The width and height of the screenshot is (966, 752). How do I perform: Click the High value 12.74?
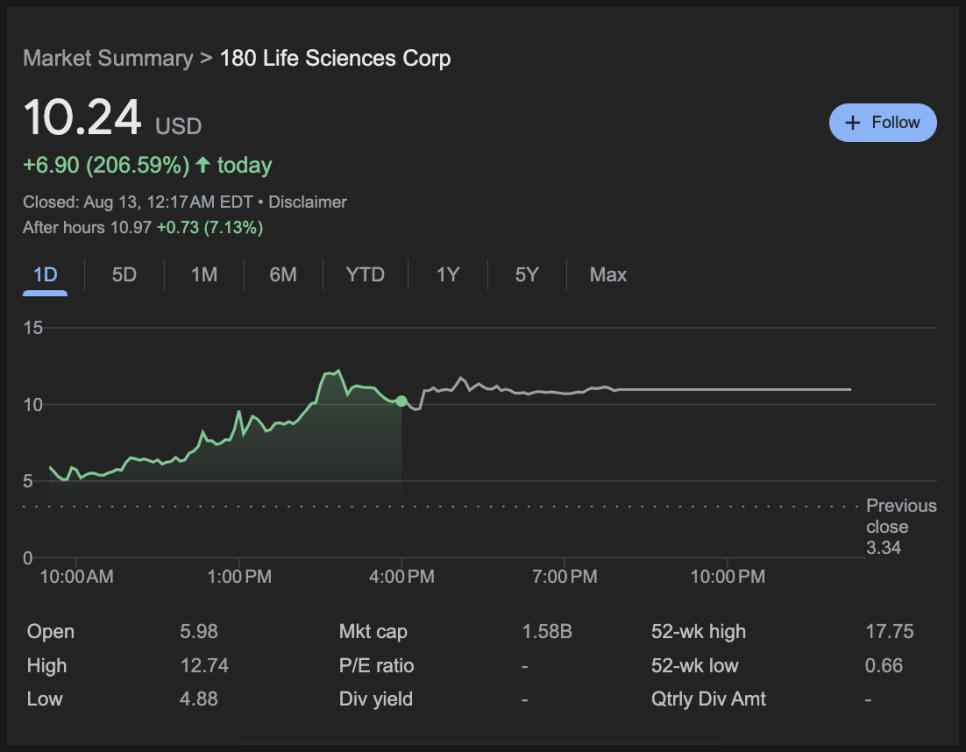(x=204, y=665)
